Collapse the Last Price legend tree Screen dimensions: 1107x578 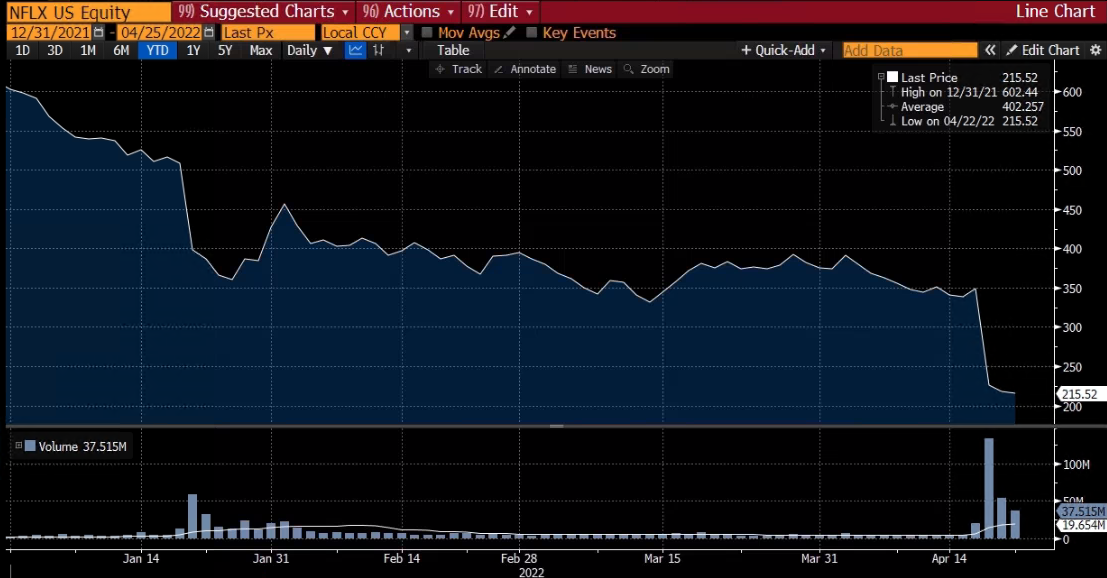[x=881, y=77]
